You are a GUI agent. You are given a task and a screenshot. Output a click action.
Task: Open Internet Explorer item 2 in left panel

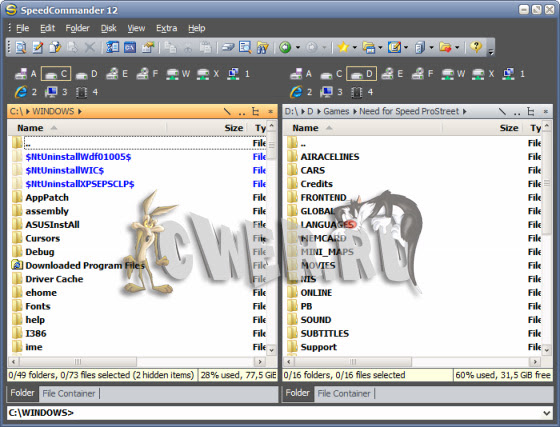coord(25,92)
